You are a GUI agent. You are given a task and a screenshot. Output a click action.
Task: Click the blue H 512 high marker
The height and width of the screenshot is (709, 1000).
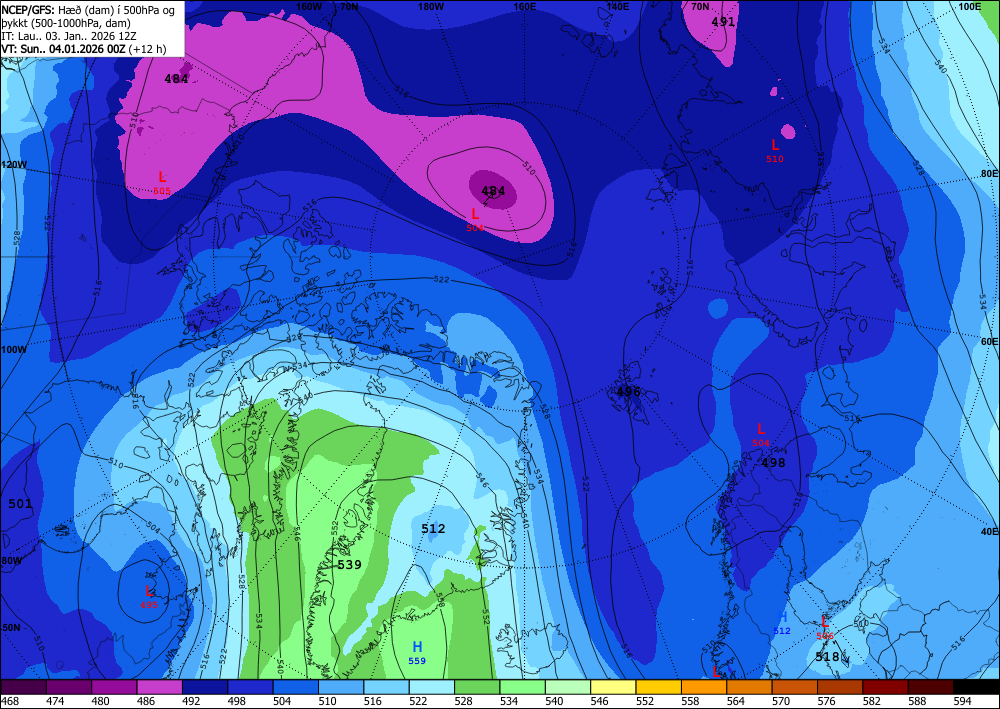[x=782, y=623]
